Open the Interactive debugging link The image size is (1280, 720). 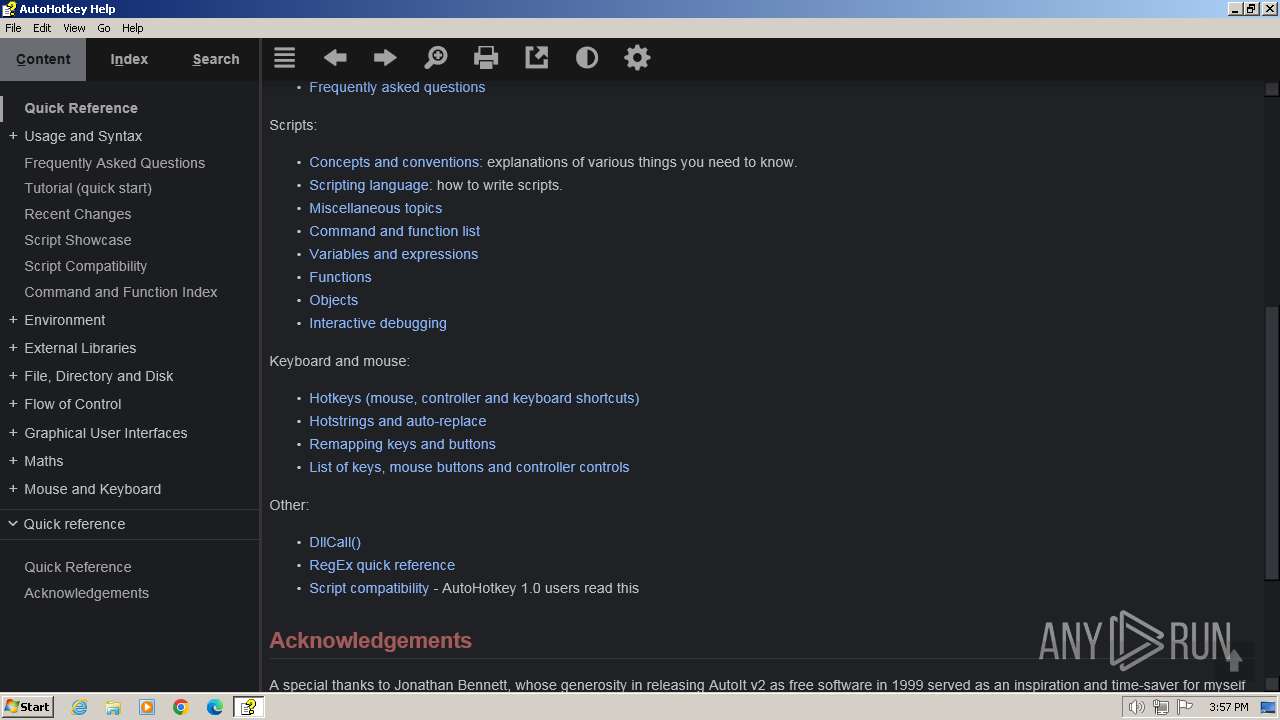point(378,323)
